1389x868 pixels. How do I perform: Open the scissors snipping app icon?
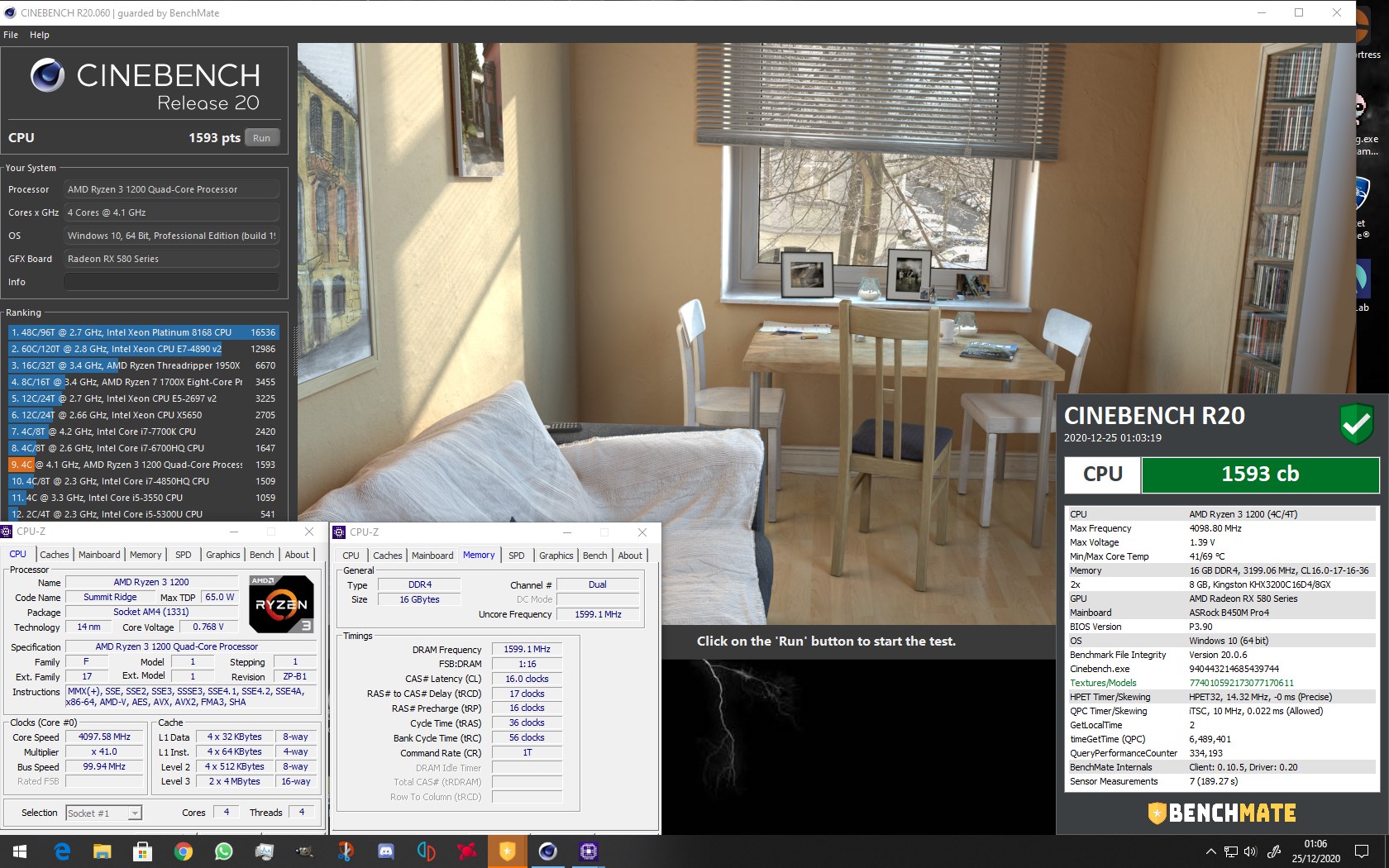coord(345,851)
